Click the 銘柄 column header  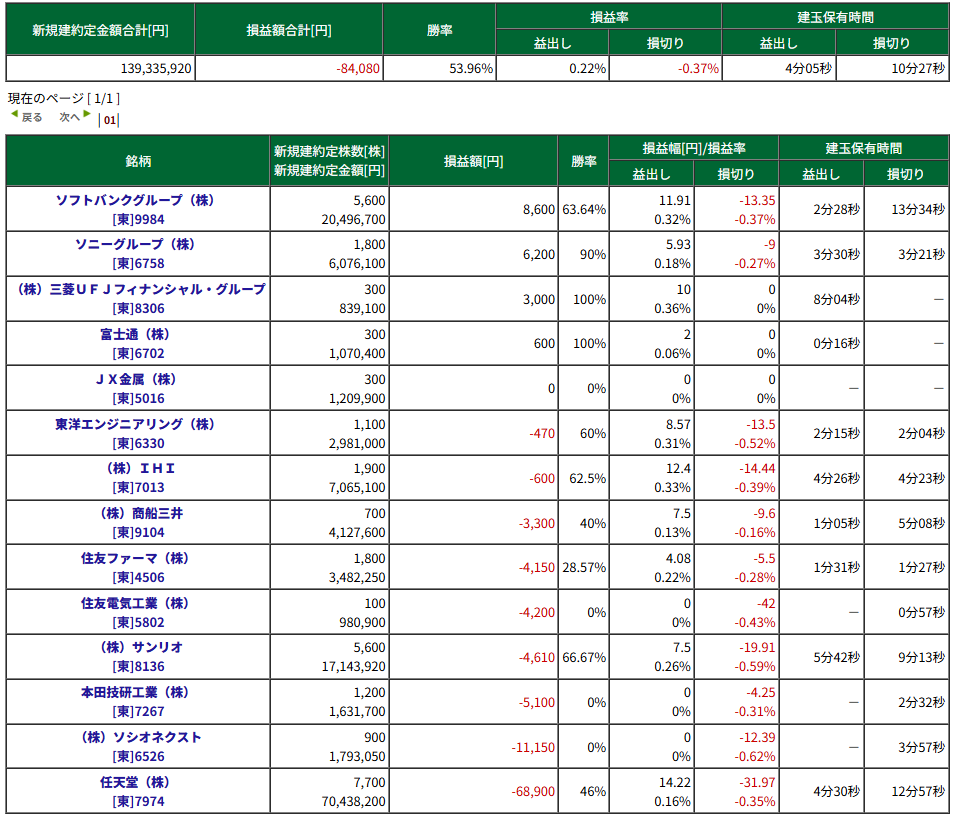138,160
